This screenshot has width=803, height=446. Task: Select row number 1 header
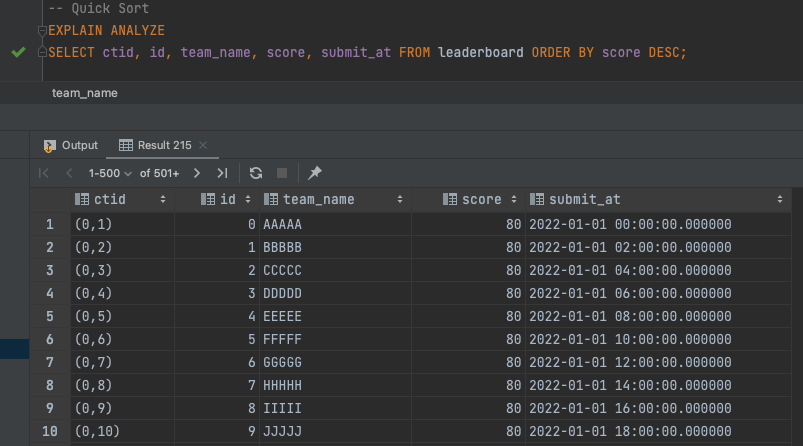click(50, 224)
